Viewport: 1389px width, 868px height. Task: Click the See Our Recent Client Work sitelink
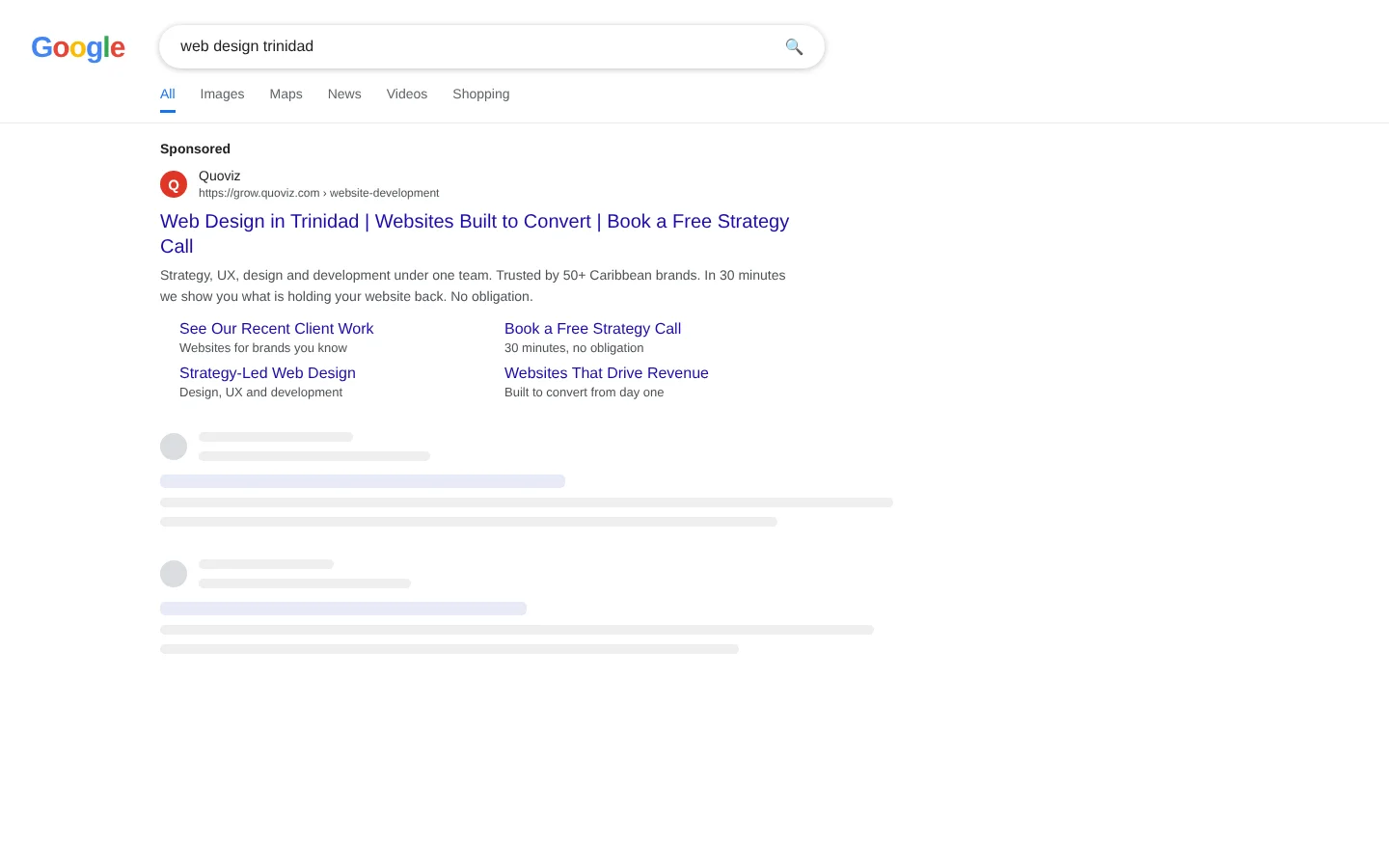click(x=276, y=329)
